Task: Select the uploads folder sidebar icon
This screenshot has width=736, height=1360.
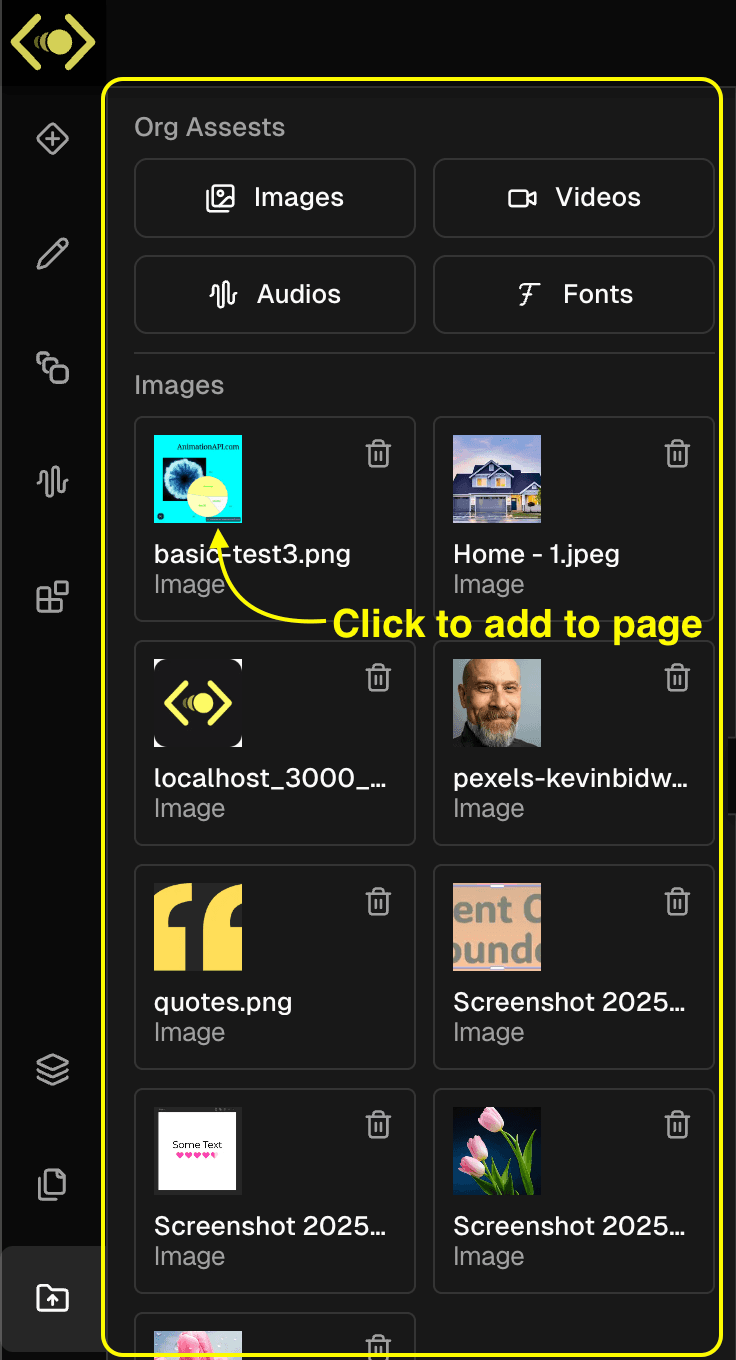Action: tap(52, 1299)
